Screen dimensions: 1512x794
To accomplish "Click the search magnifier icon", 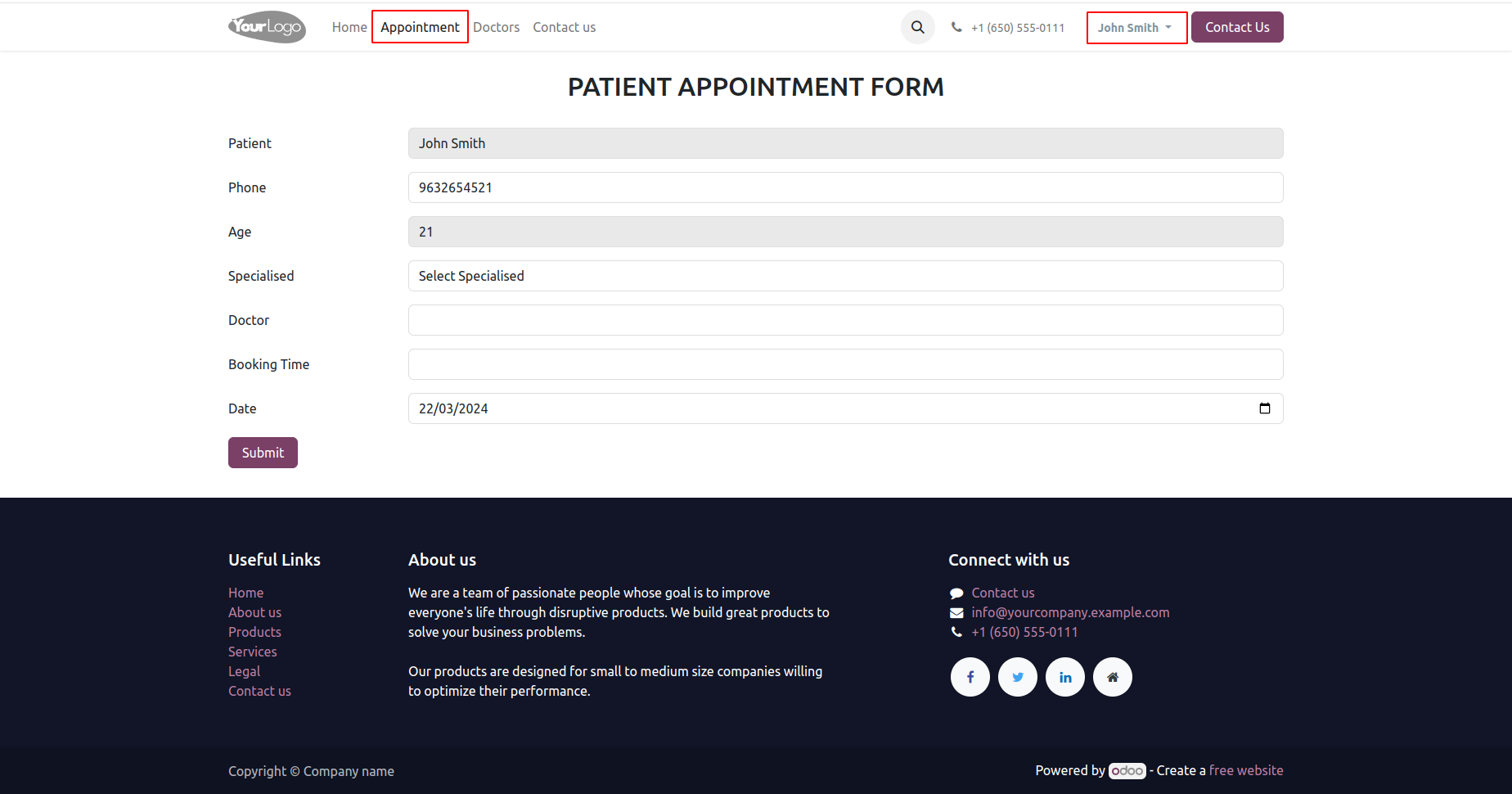I will point(917,27).
